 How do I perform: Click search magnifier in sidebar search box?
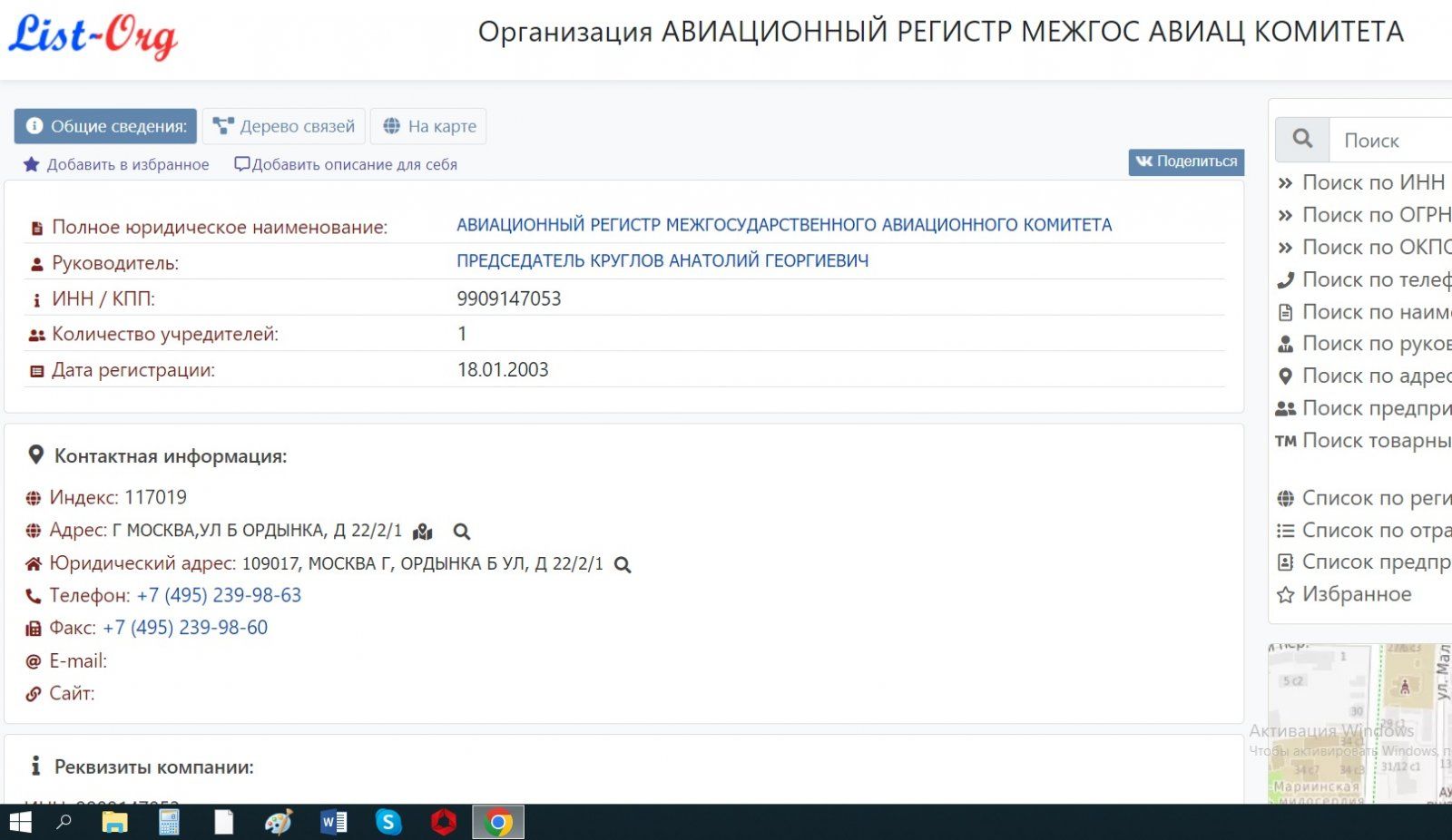click(1301, 138)
